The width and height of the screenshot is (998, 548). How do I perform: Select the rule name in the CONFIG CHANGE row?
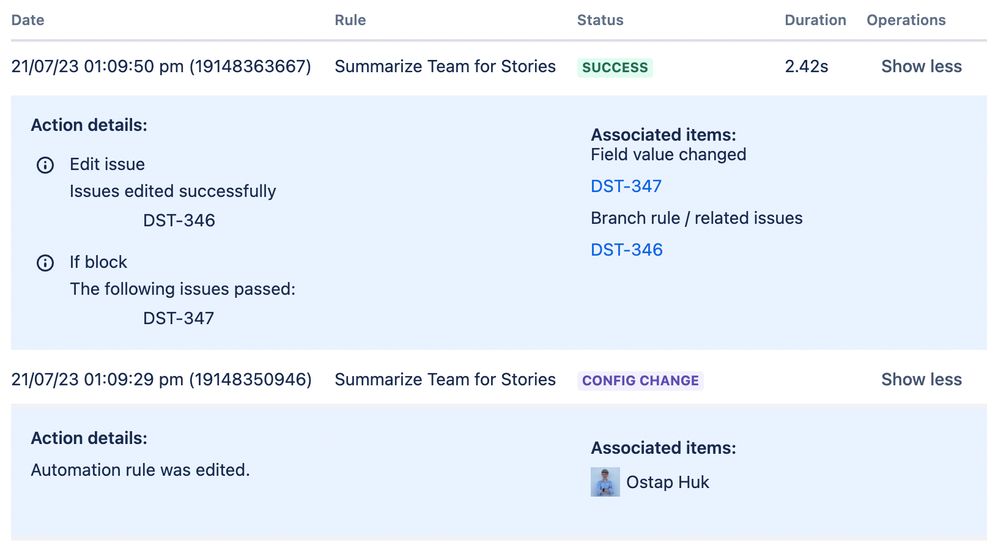445,380
